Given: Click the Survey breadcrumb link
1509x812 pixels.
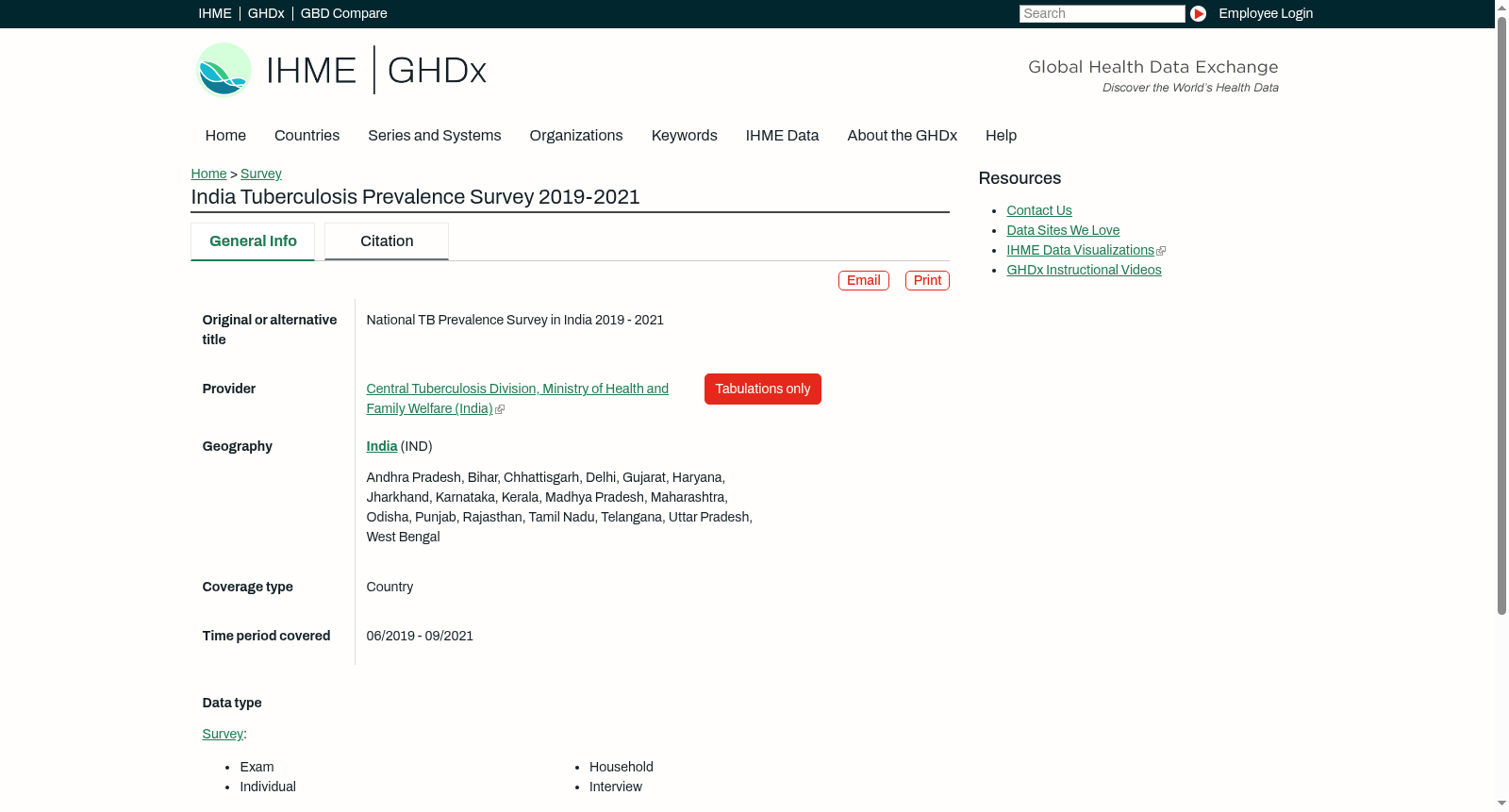Looking at the screenshot, I should point(261,174).
